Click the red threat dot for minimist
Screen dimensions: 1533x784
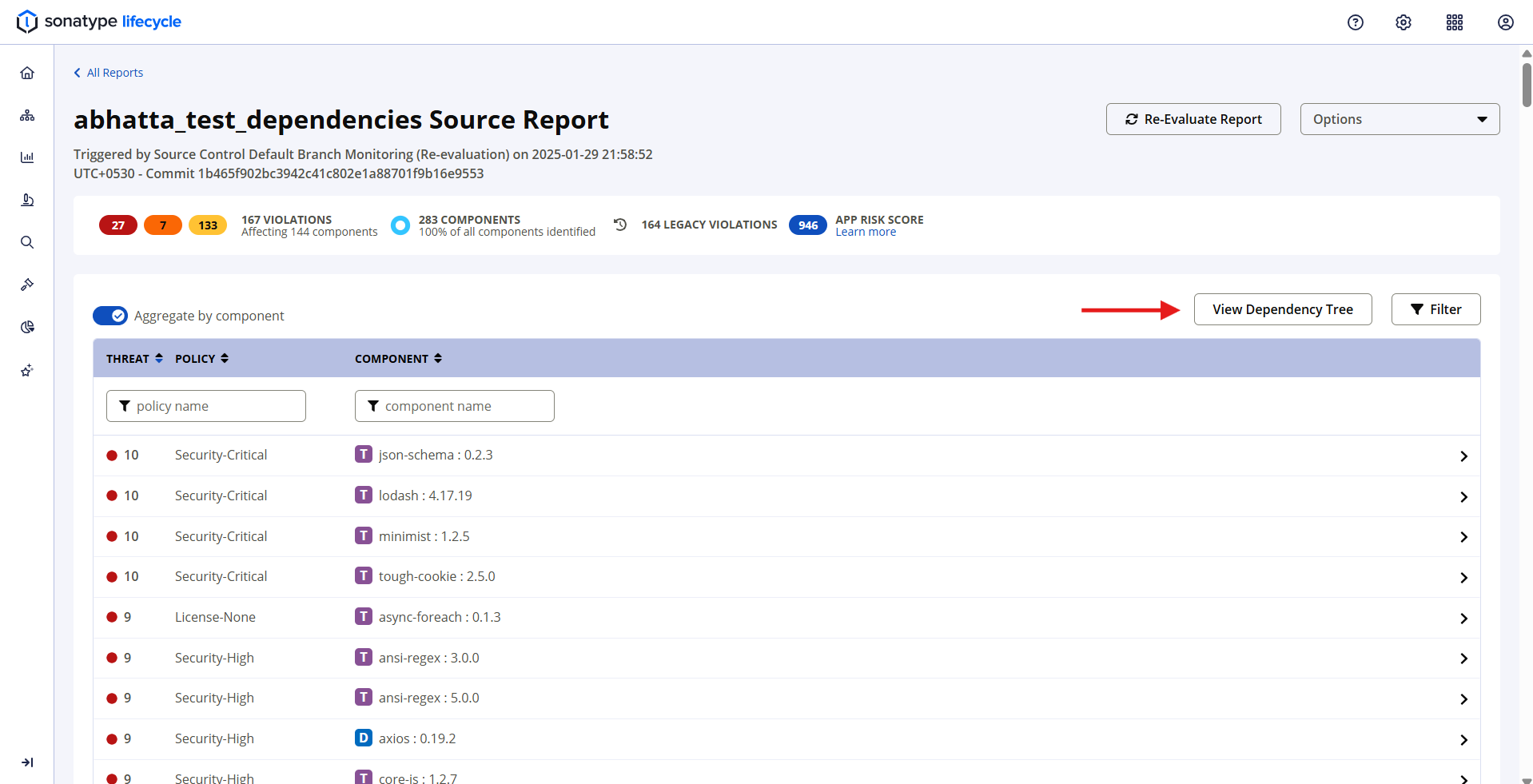click(112, 536)
